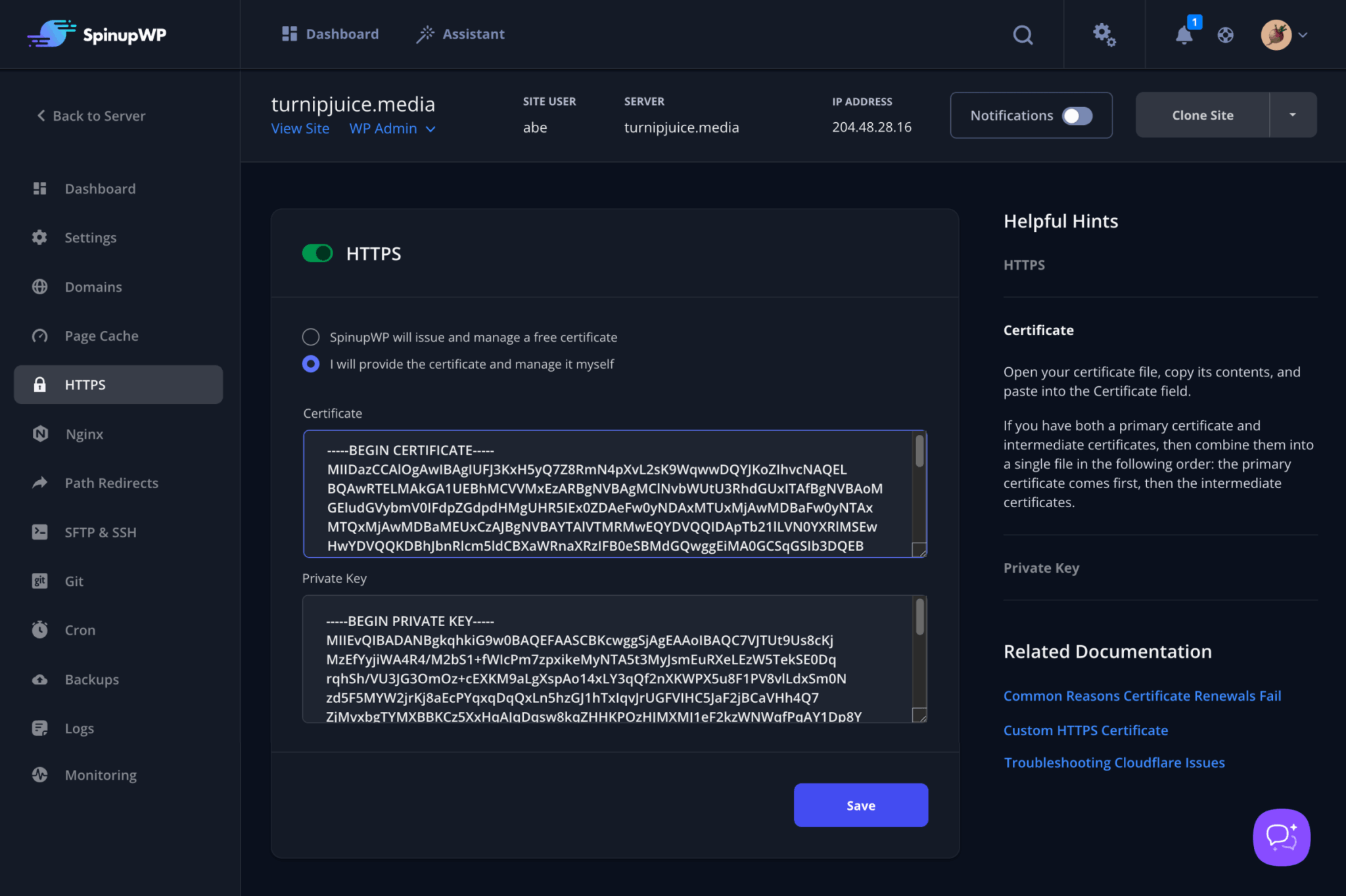
Task: Open the top Dashboard grid icon
Action: tap(289, 34)
